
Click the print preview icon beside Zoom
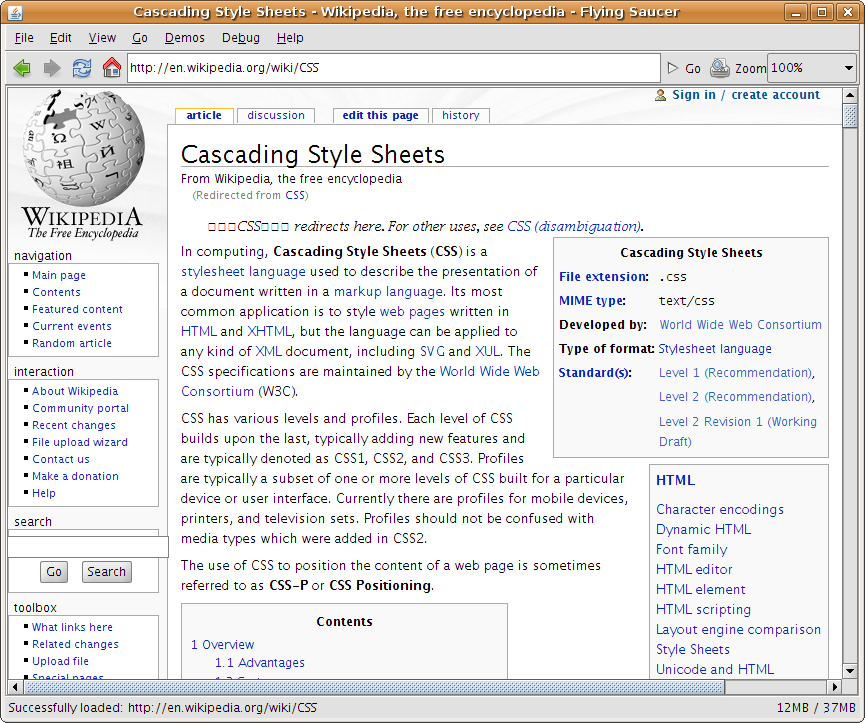[719, 68]
